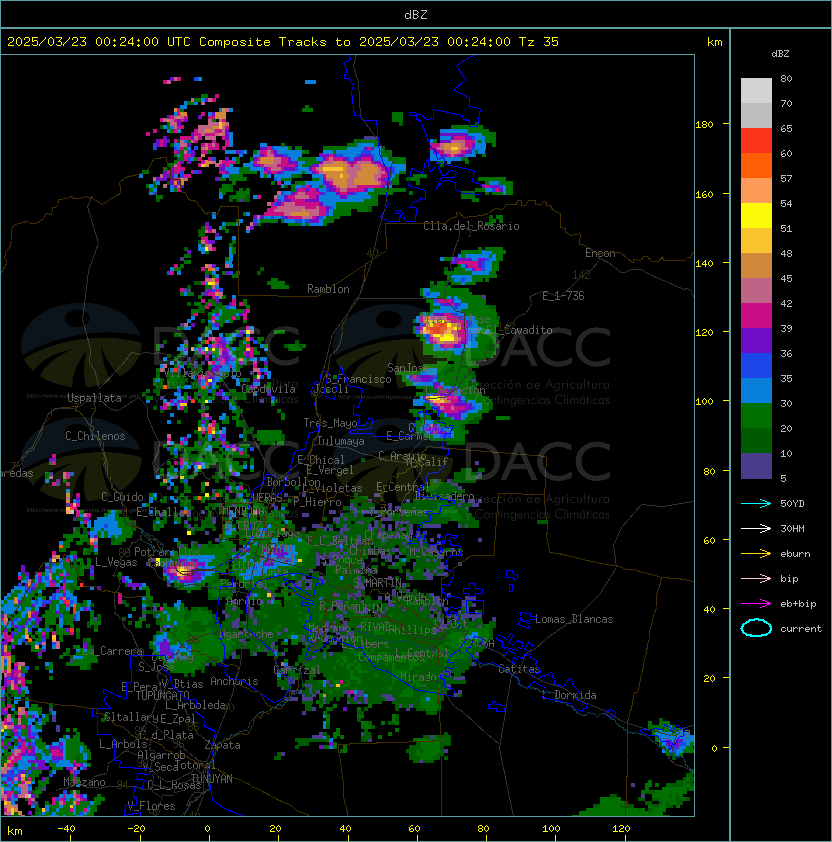Click the 120 mark on horizontal axis
The height and width of the screenshot is (842, 832).
(x=620, y=829)
